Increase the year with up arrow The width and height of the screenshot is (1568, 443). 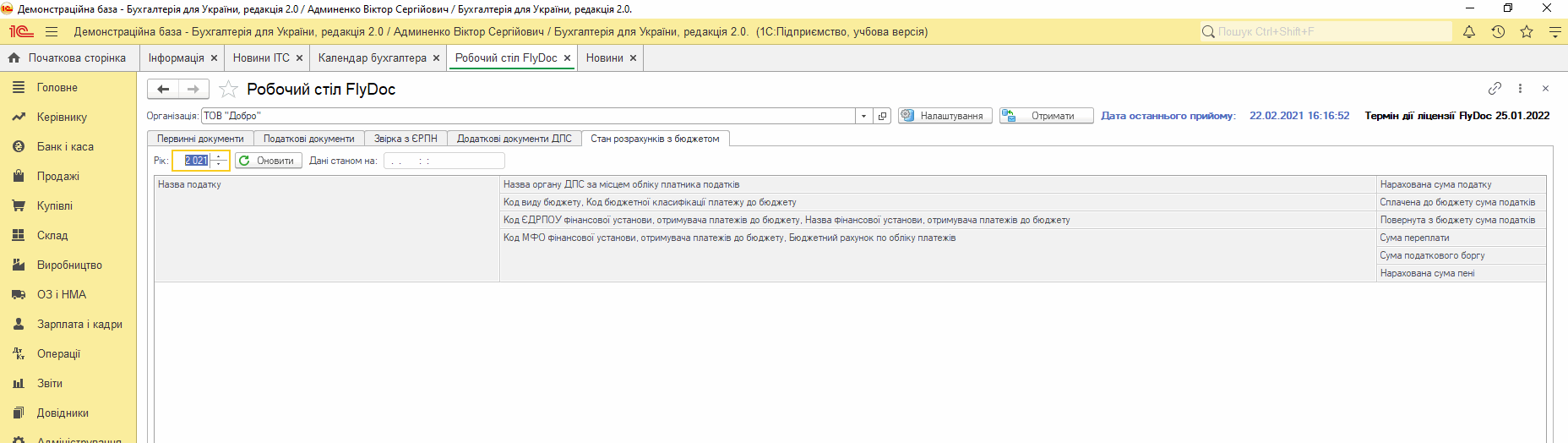click(x=218, y=156)
